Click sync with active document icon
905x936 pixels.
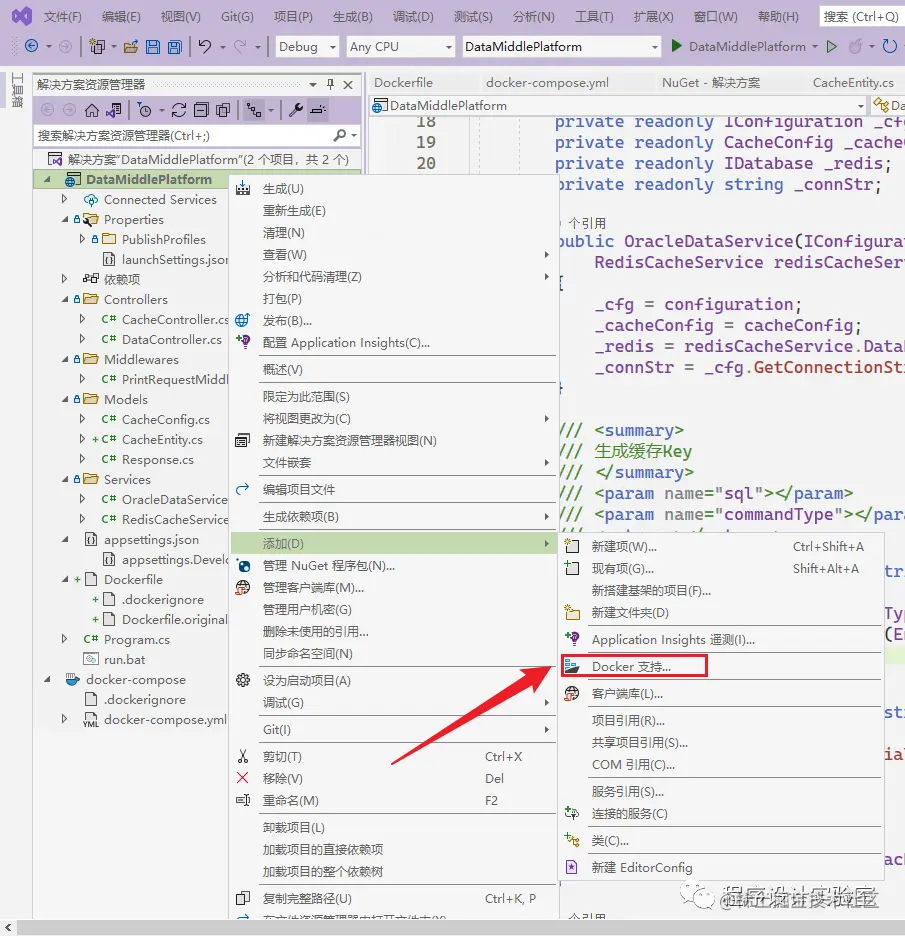pos(179,110)
